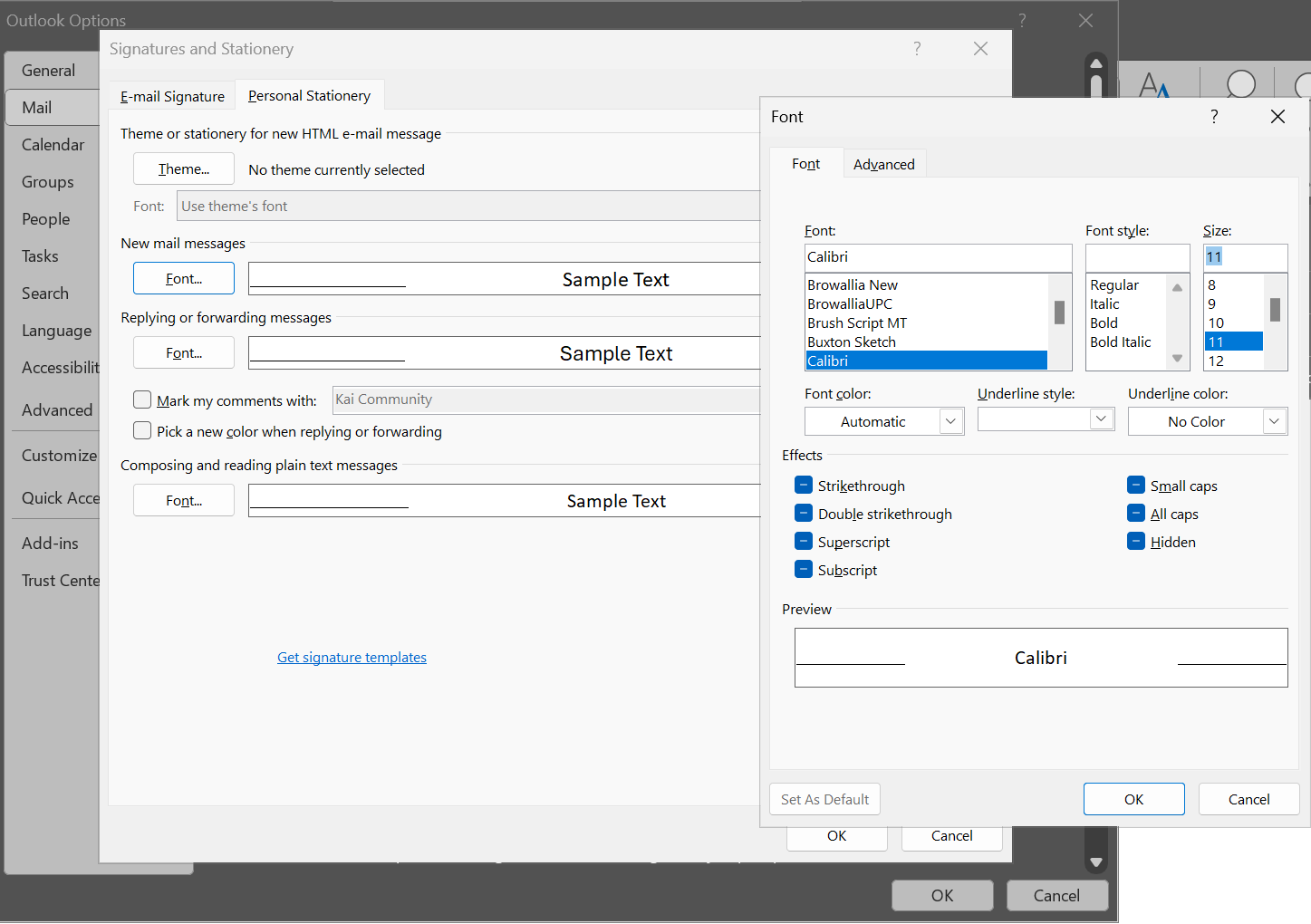Open Trust Center in the sidebar

58,580
